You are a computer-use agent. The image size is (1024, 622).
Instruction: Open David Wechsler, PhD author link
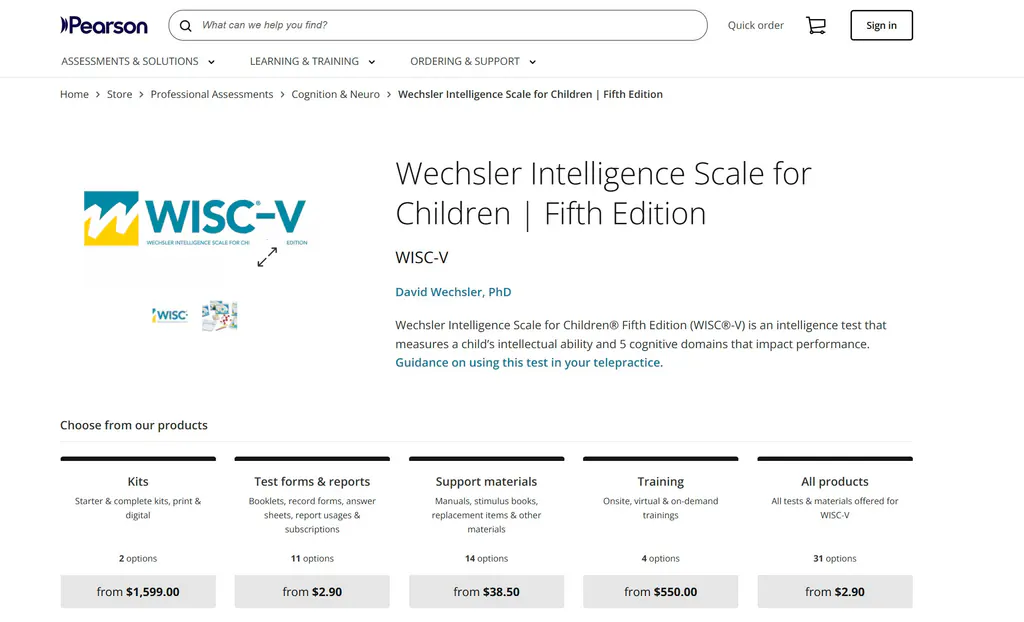click(x=453, y=292)
